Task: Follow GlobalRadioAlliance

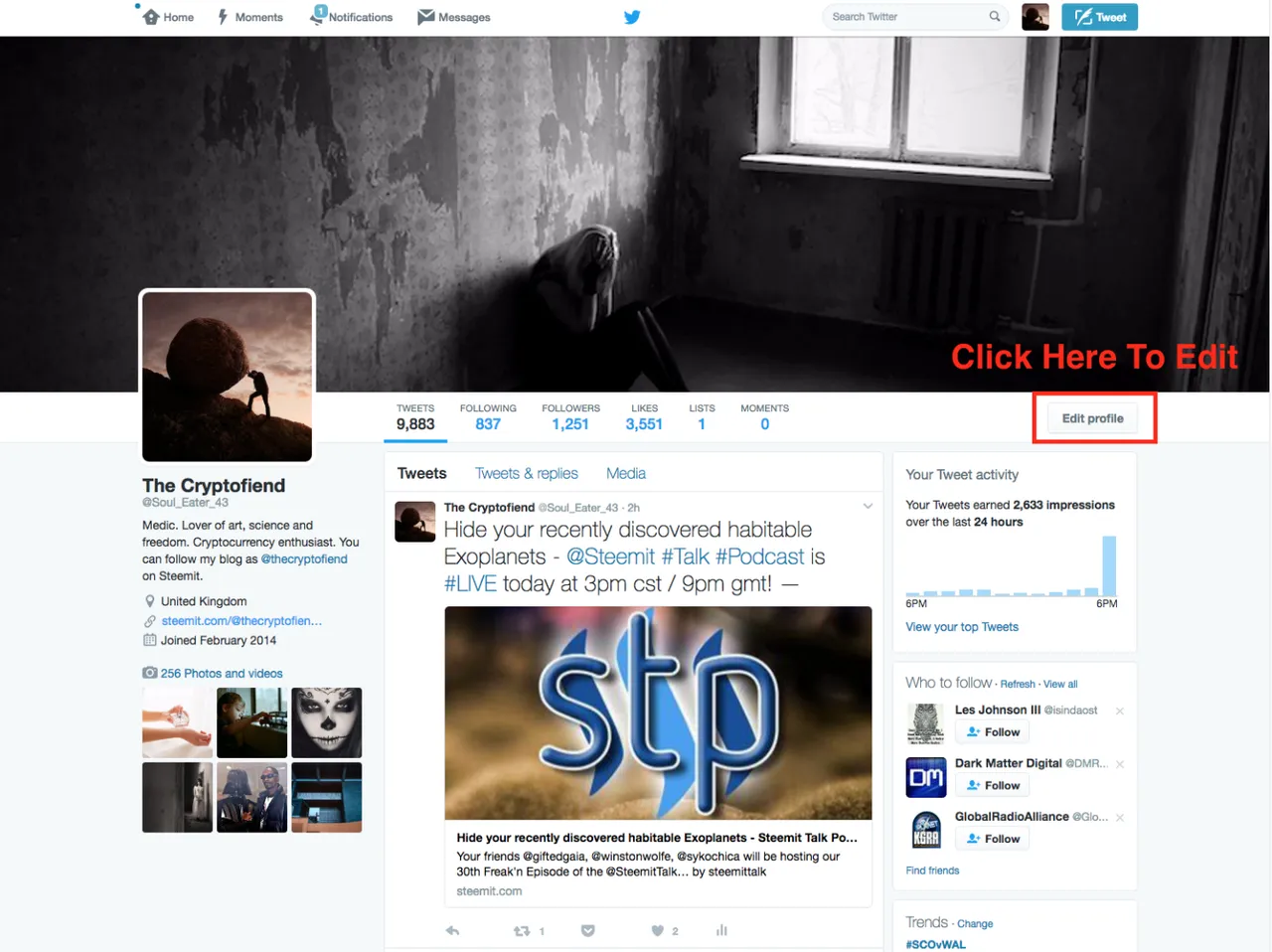Action: coord(994,839)
